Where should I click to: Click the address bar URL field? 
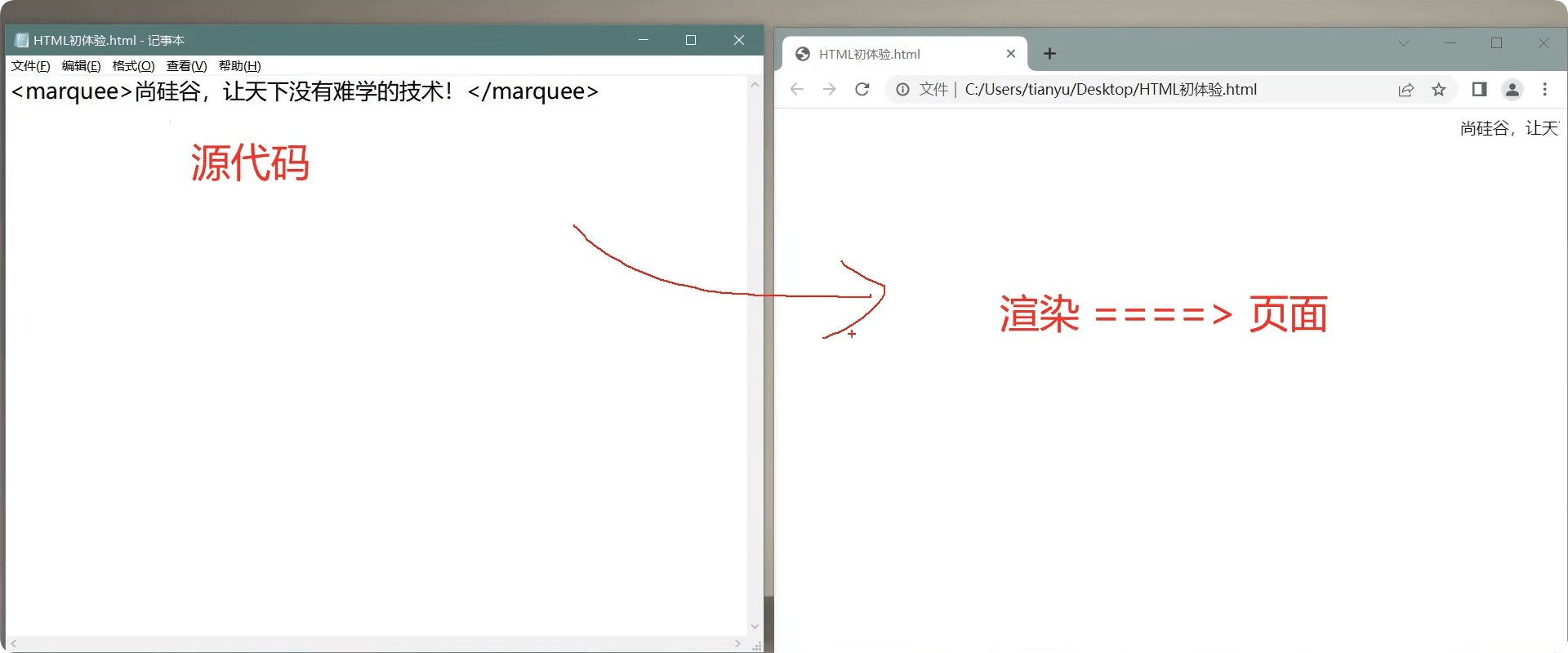[x=1143, y=90]
